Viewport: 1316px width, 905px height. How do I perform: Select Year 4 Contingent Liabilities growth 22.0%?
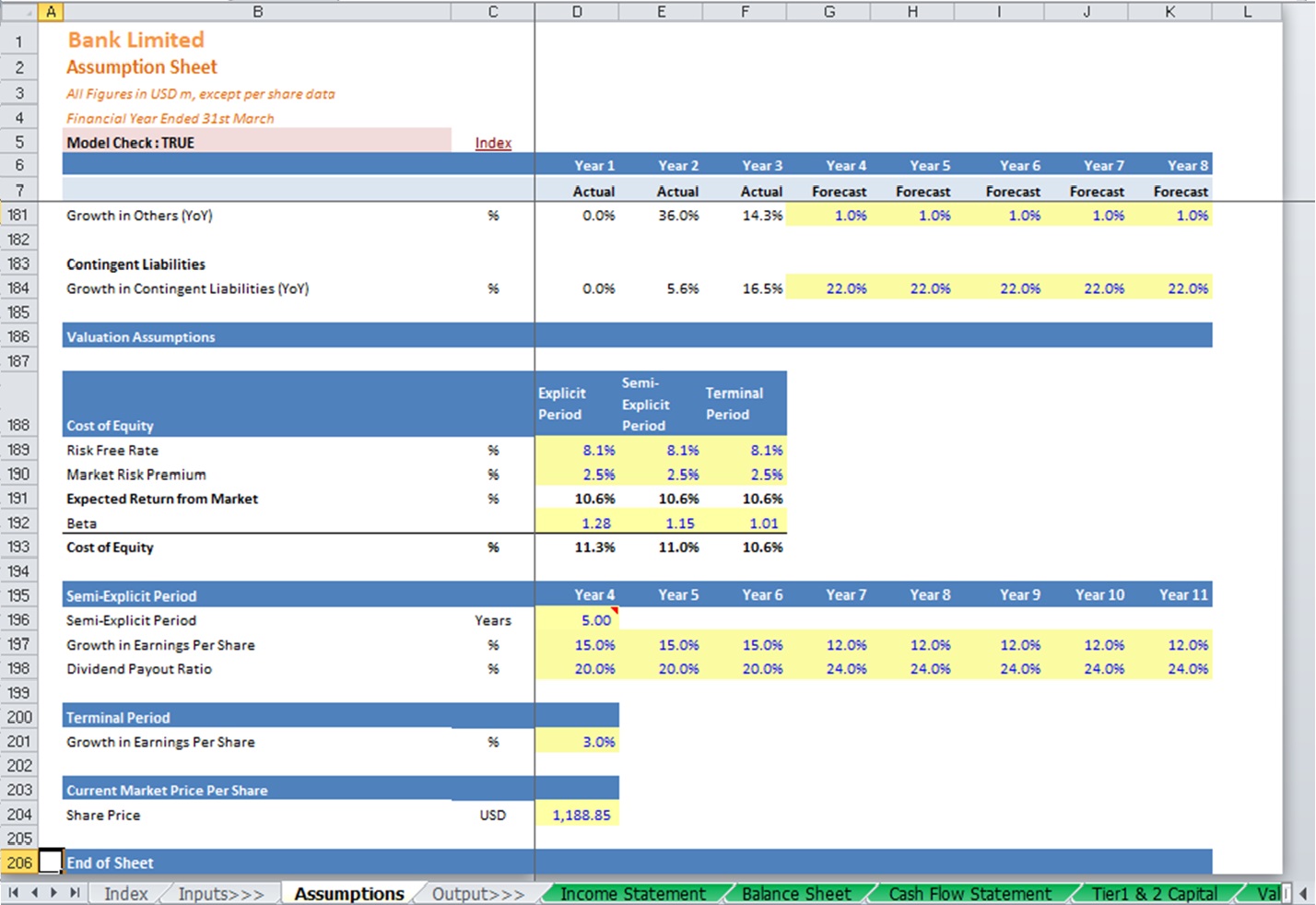click(828, 288)
